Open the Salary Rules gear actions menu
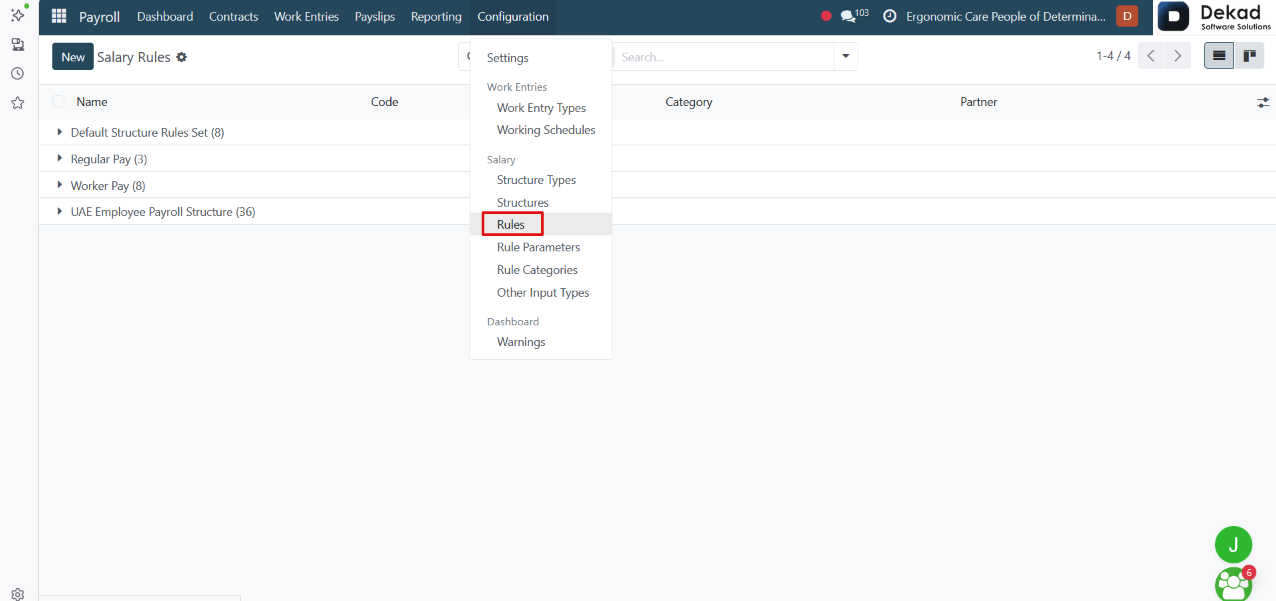This screenshot has width=1276, height=601. point(182,57)
